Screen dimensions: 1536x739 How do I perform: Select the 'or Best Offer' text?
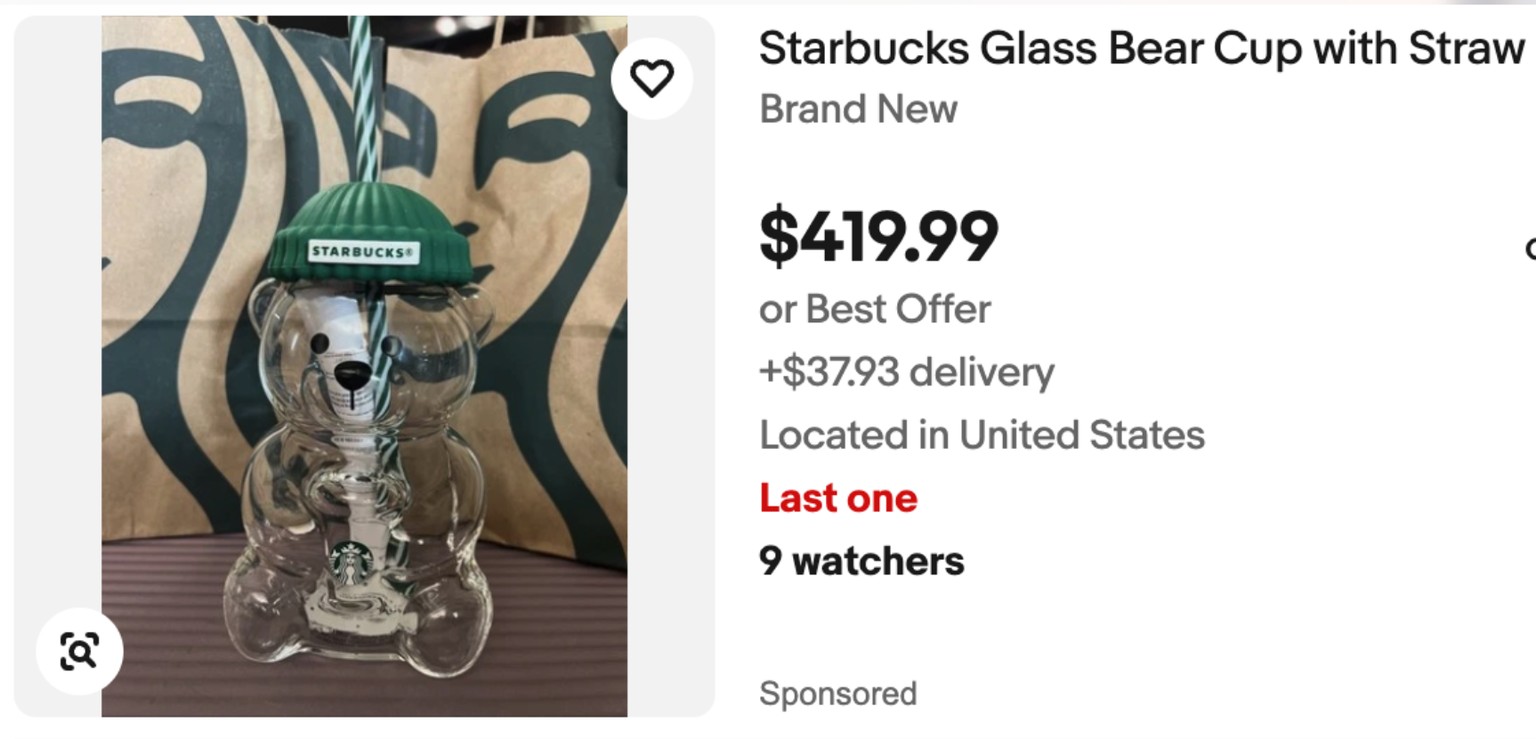(875, 309)
